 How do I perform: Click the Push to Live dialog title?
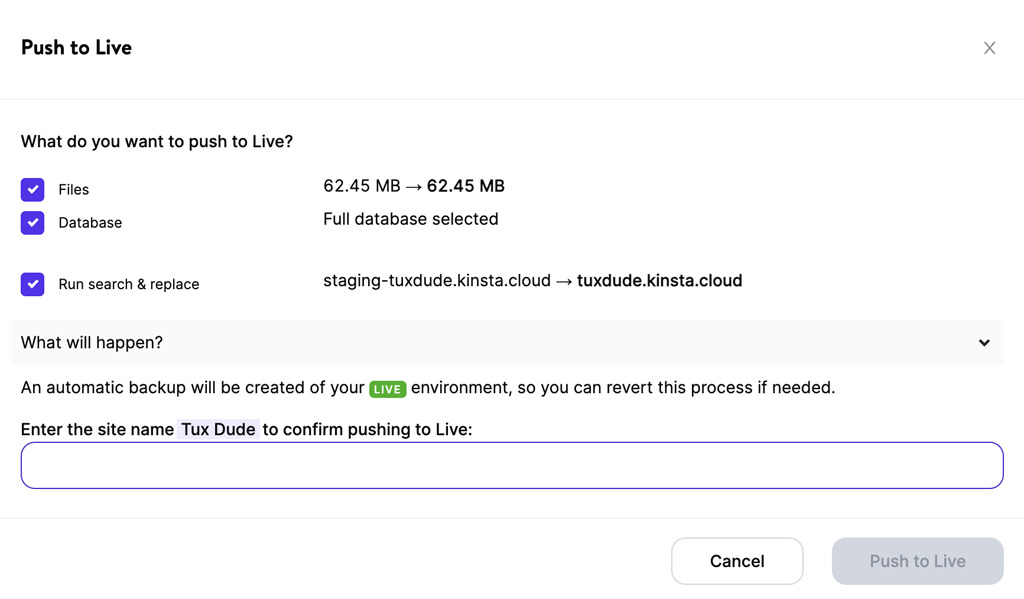tap(76, 48)
